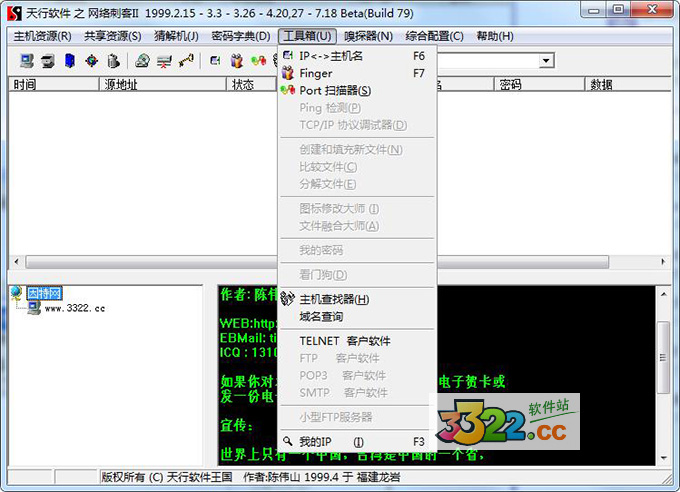Image resolution: width=680 pixels, height=492 pixels.
Task: Click the blue server tower toolbar icon
Action: [70, 61]
